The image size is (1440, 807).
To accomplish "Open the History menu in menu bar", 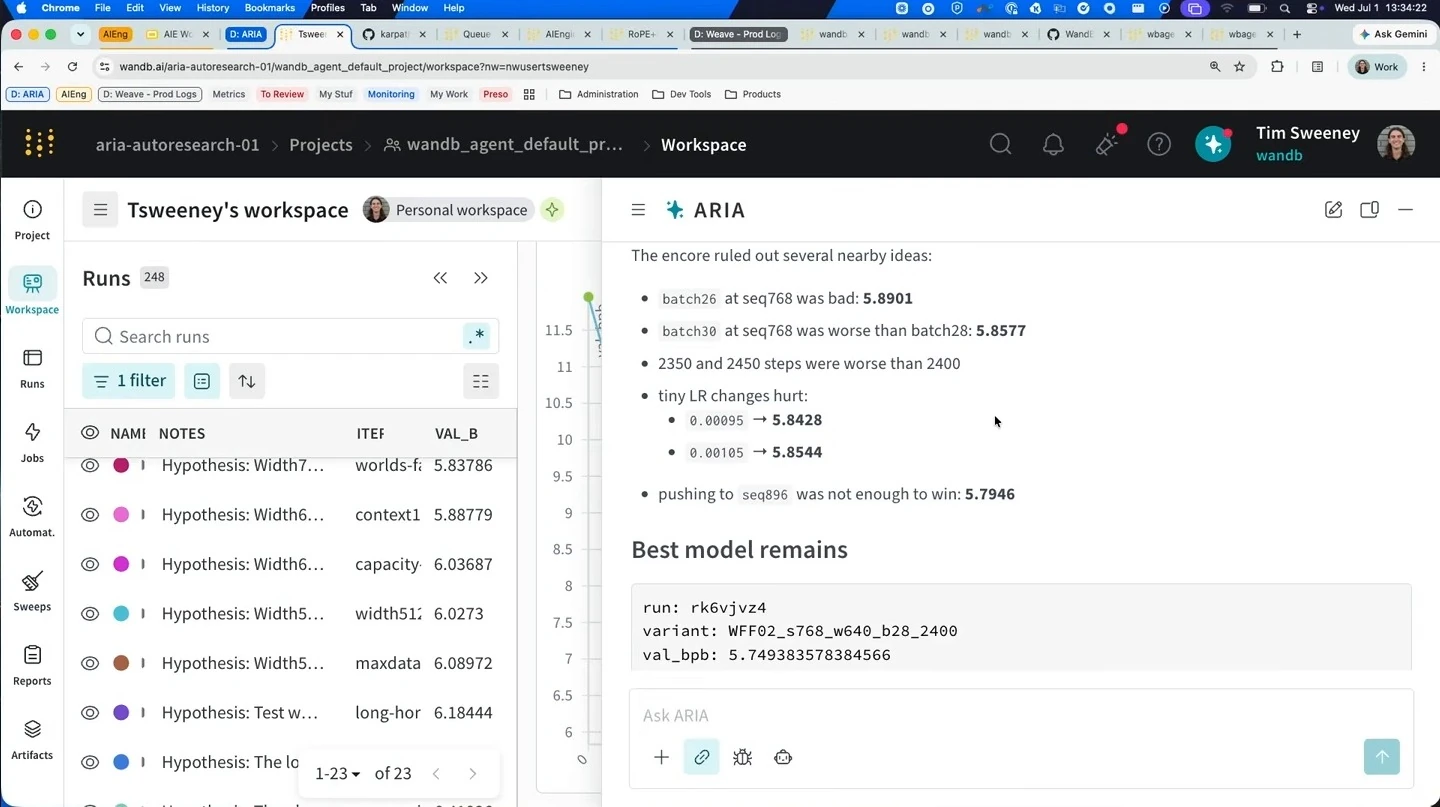I will [213, 8].
